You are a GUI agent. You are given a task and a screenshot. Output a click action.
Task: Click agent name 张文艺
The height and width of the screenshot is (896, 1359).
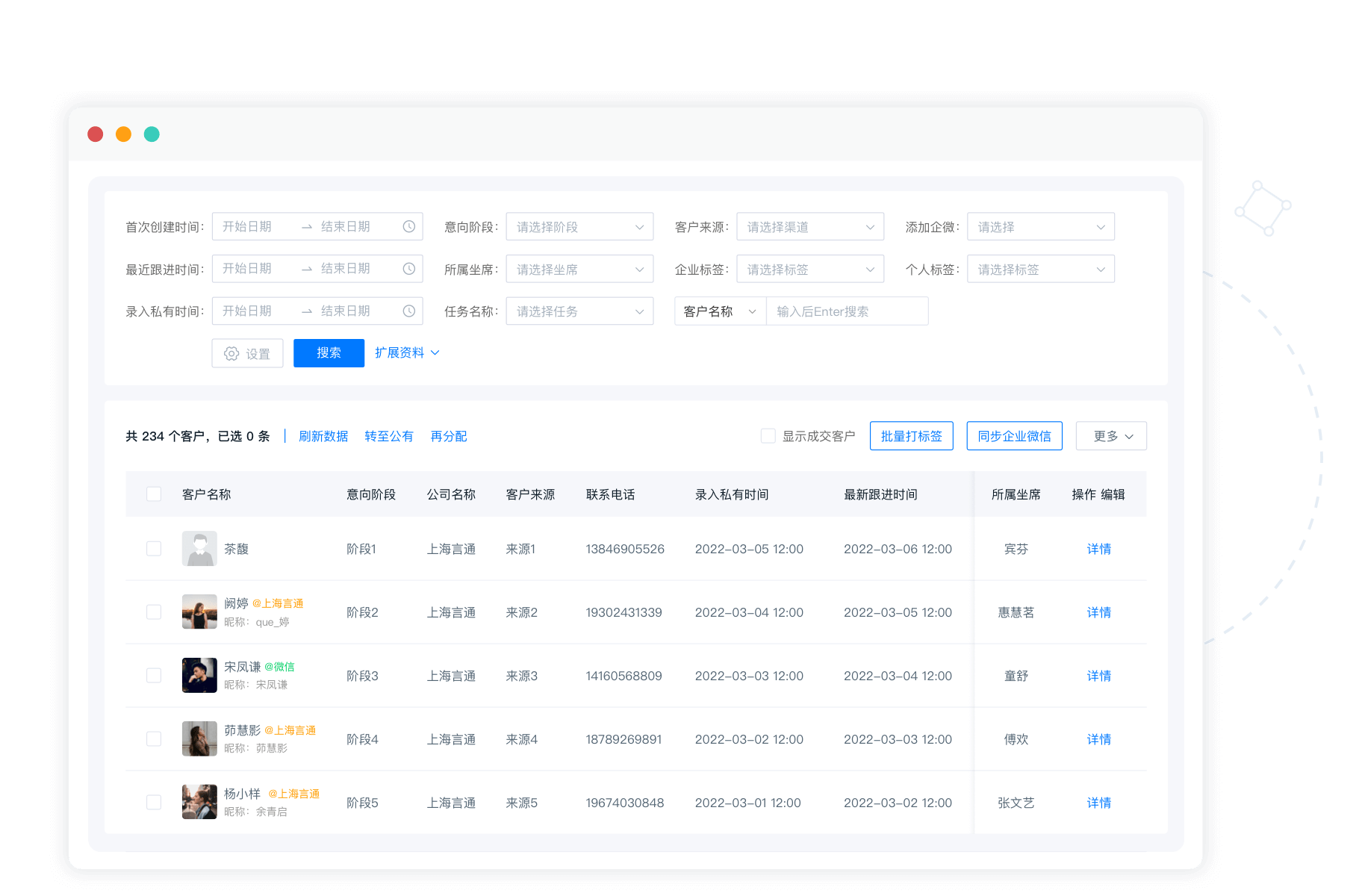click(1016, 803)
